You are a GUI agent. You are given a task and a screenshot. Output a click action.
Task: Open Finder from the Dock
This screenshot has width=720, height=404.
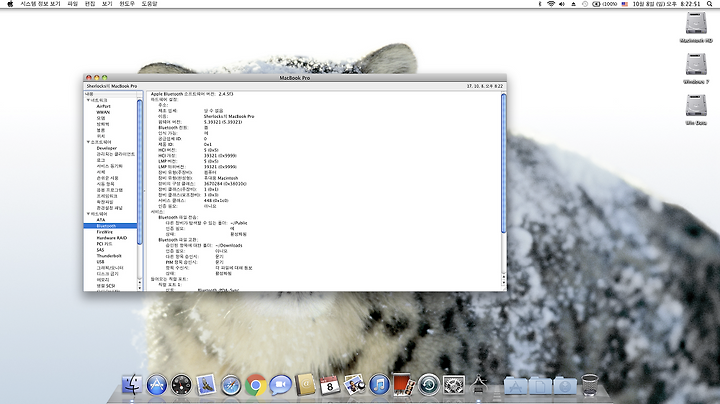132,384
